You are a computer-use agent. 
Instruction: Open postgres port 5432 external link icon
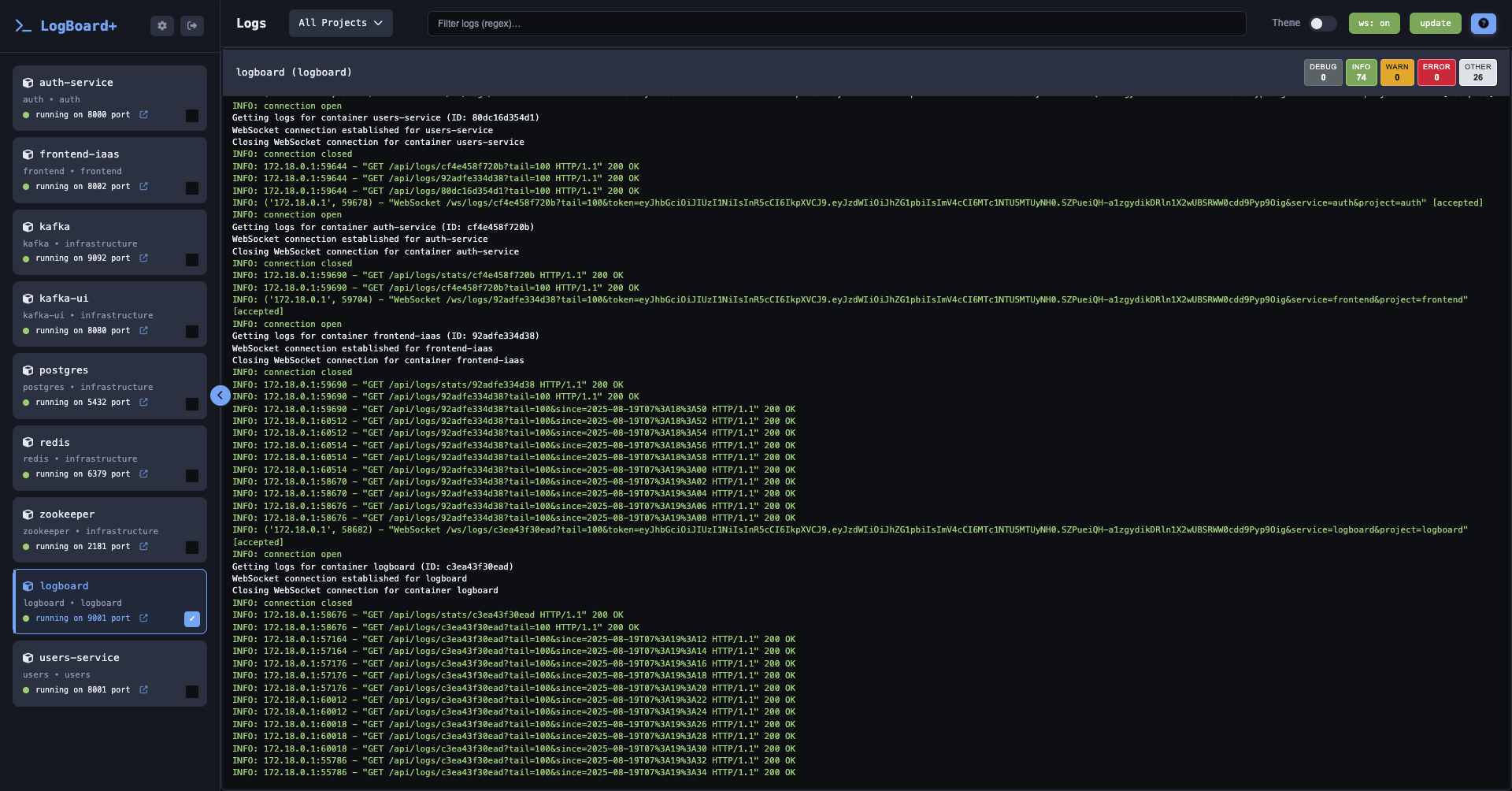click(x=143, y=403)
